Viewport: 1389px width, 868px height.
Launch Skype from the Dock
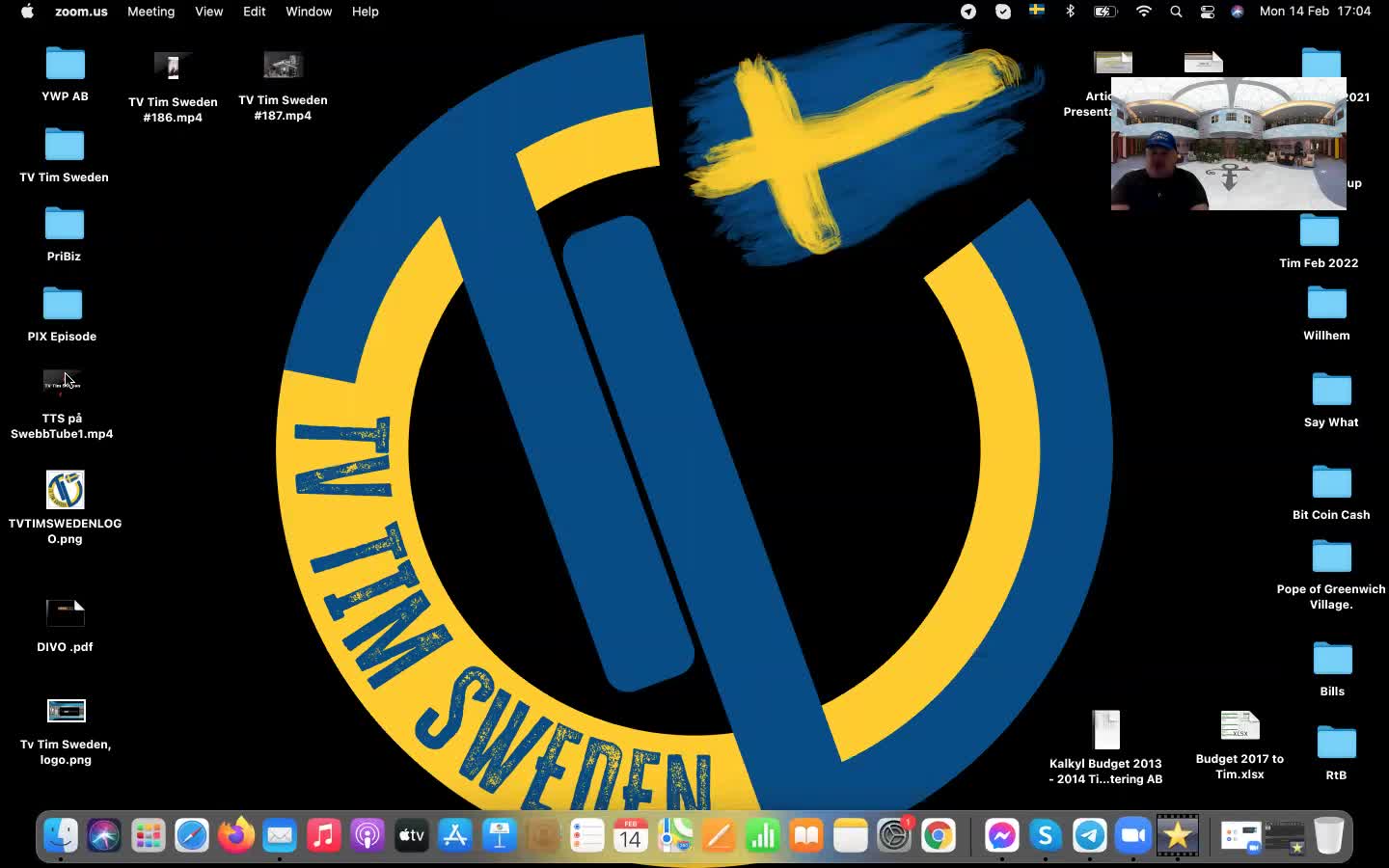pos(1046,835)
